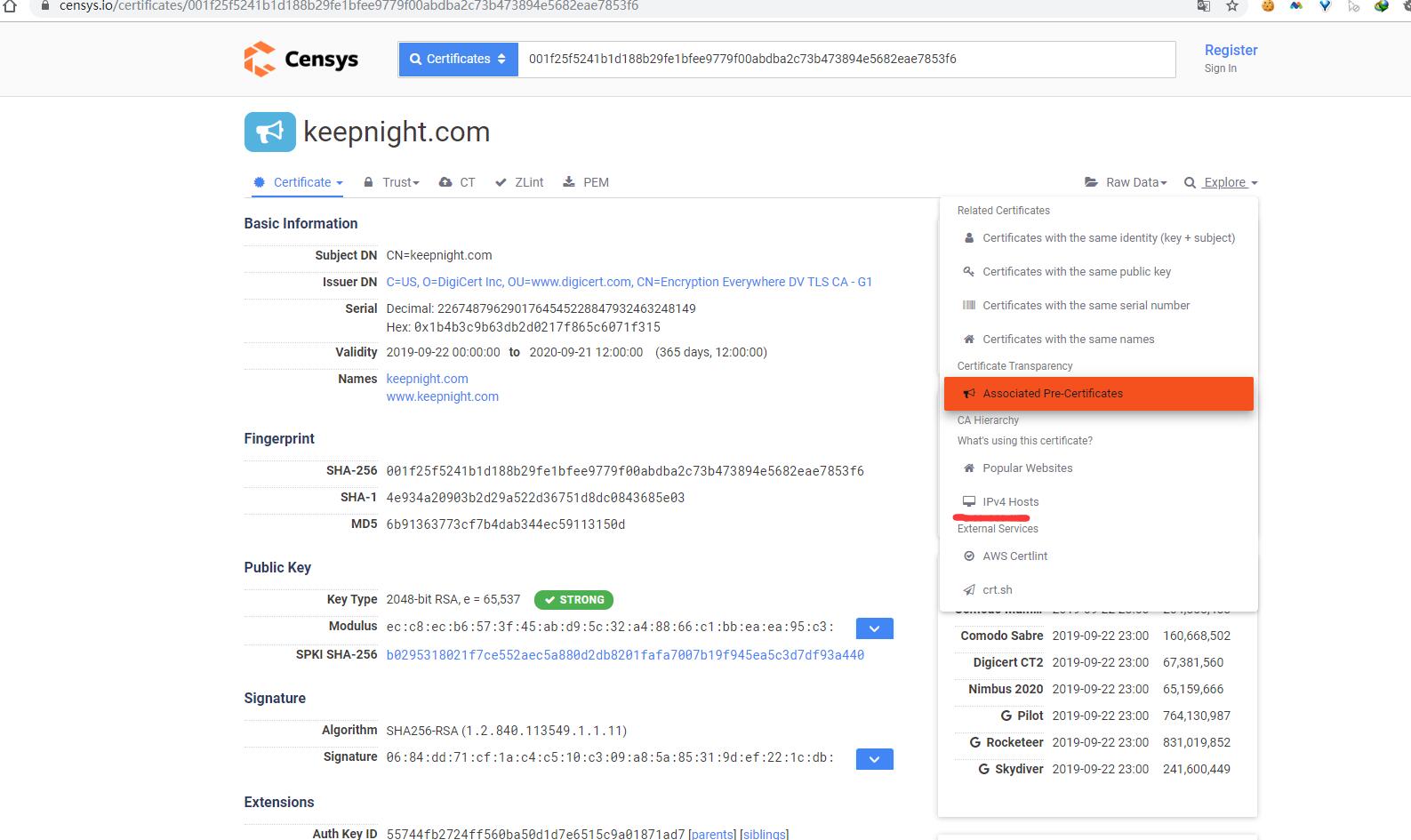Viewport: 1411px width, 840px height.
Task: Click the SHA-1 fingerprint value
Action: (535, 498)
